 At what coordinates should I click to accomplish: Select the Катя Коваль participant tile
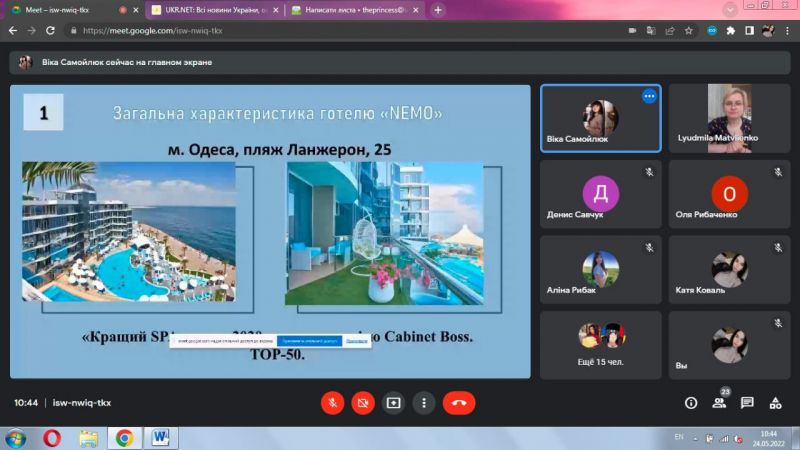729,269
